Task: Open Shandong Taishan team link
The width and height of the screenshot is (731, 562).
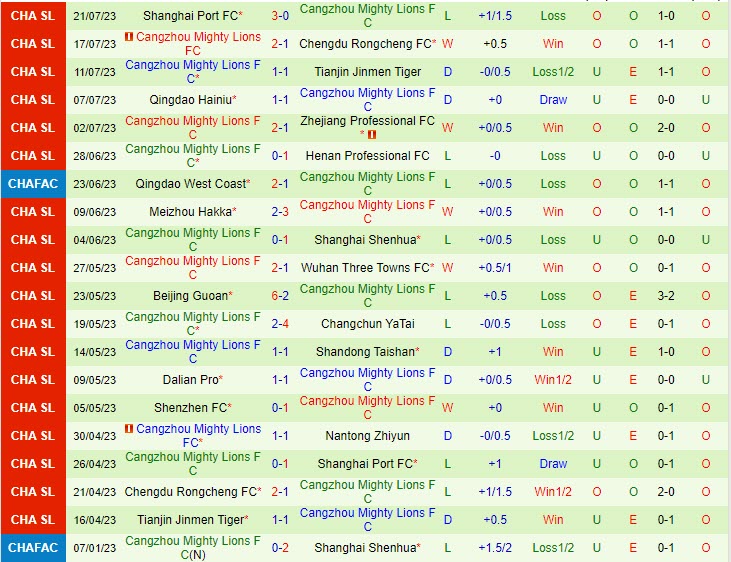Action: [x=365, y=352]
